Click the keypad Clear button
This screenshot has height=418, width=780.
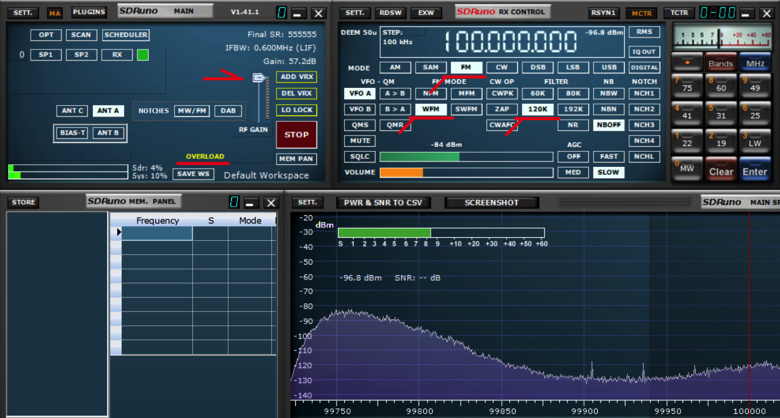coord(721,170)
